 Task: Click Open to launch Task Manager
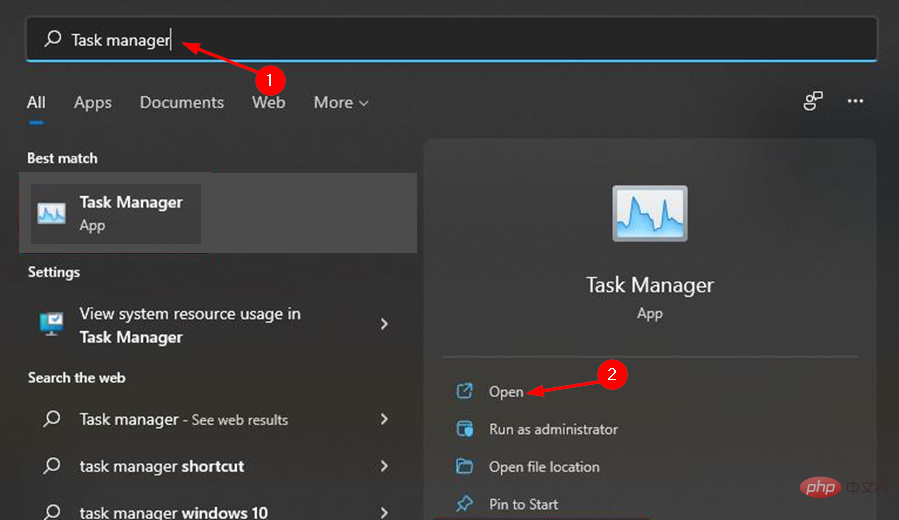506,392
